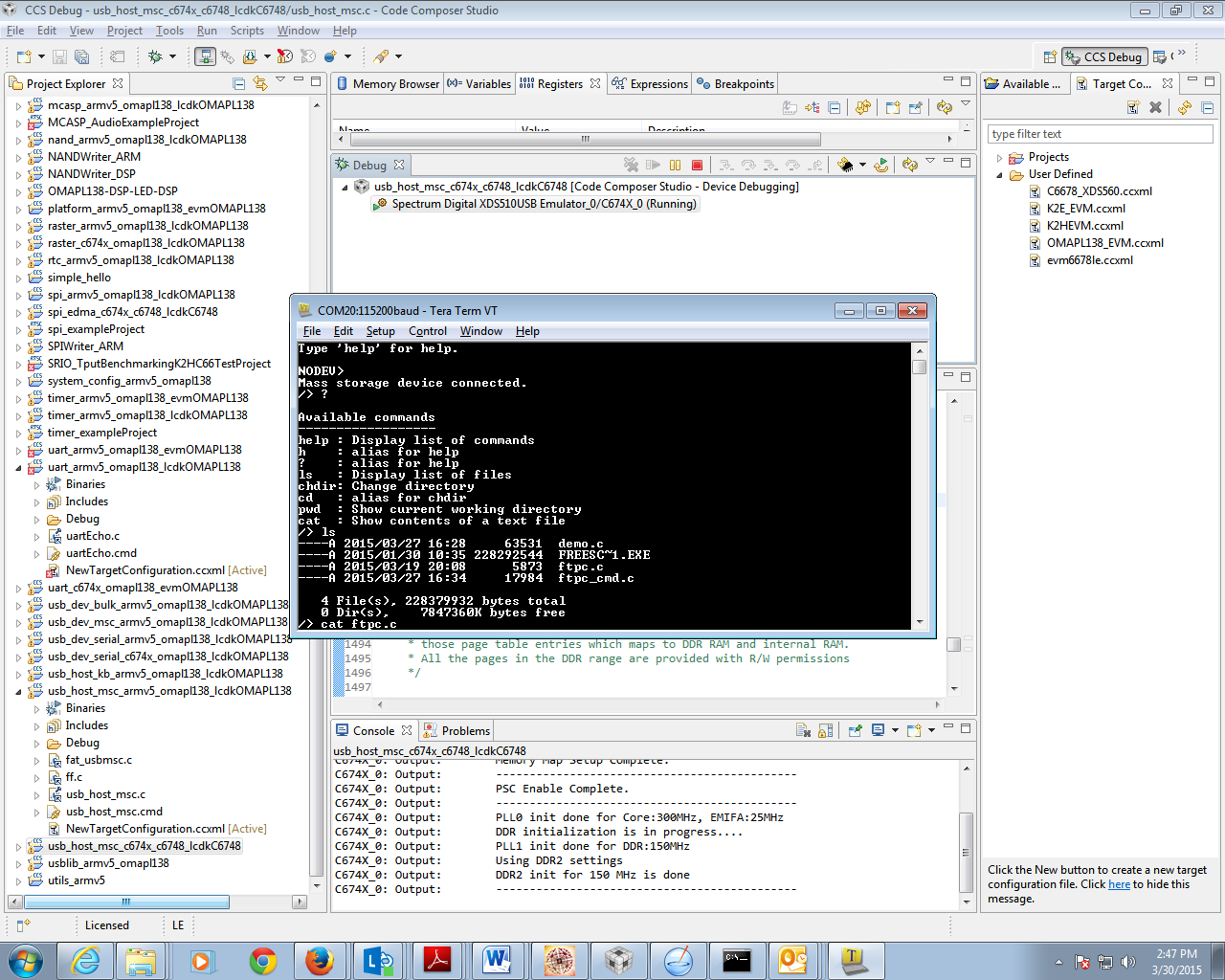Select usb_host_msc_c674x_c6748_lcdkC6748 project in explorer
The height and width of the screenshot is (980, 1225).
[x=135, y=846]
